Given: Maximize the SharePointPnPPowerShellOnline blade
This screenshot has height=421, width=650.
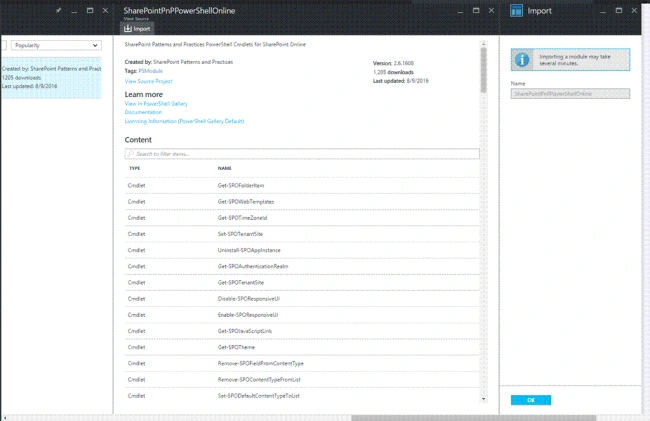Looking at the screenshot, I should [x=476, y=10].
